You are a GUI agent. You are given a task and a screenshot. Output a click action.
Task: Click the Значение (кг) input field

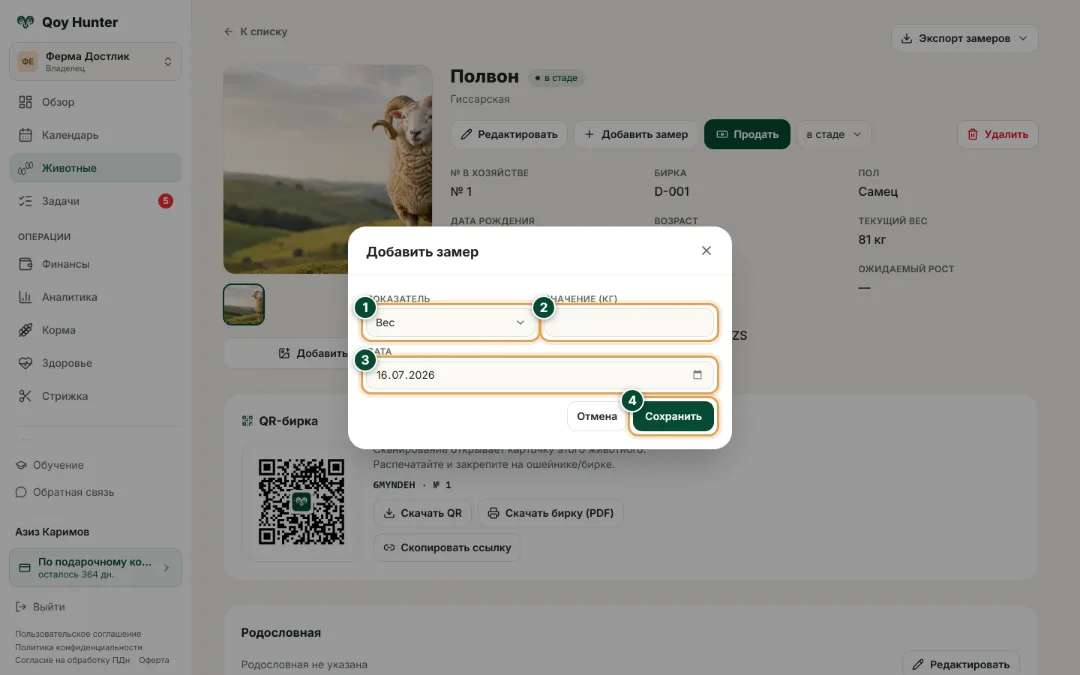[x=629, y=322]
